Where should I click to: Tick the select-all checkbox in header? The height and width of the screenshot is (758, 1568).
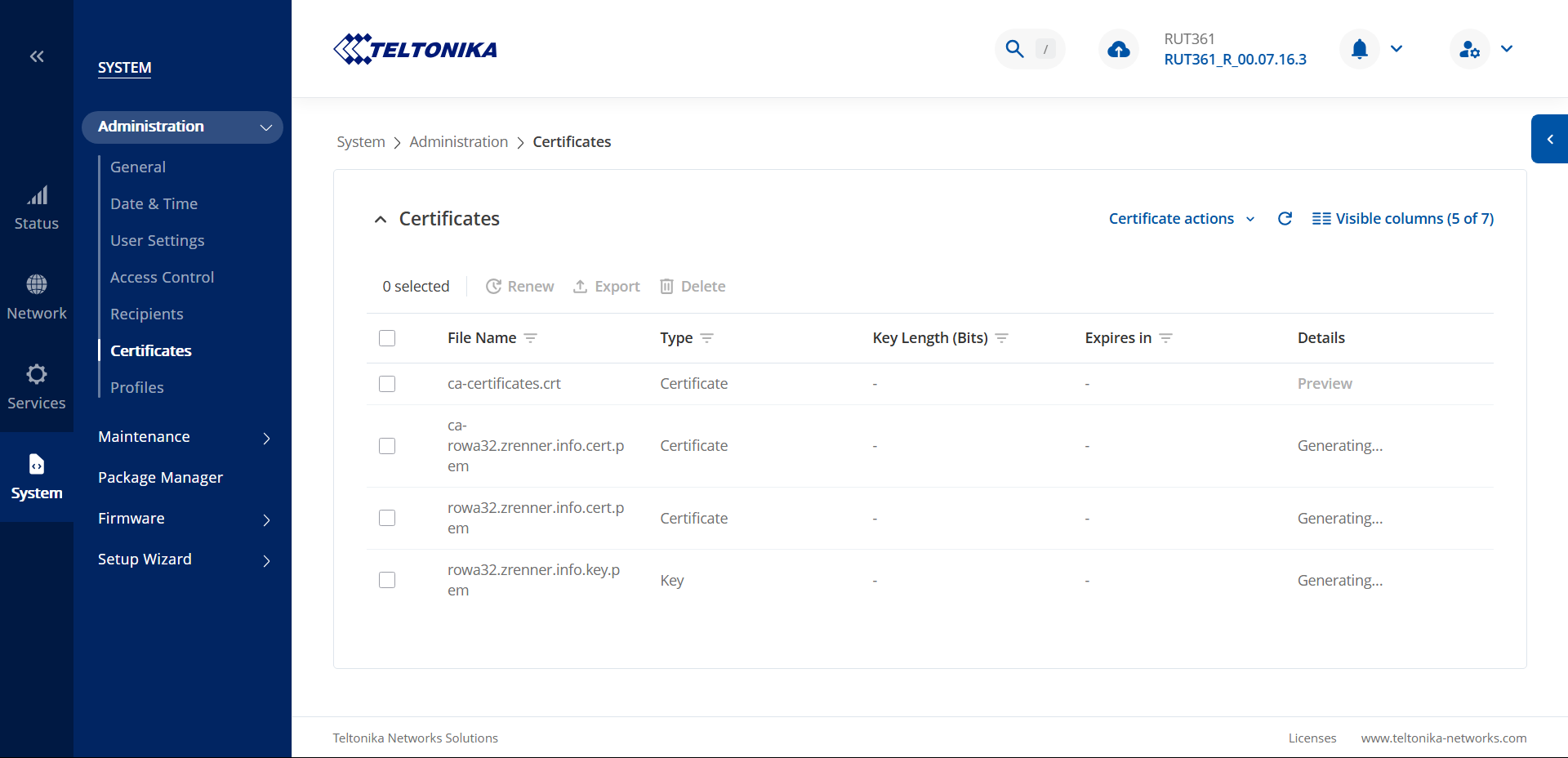387,338
